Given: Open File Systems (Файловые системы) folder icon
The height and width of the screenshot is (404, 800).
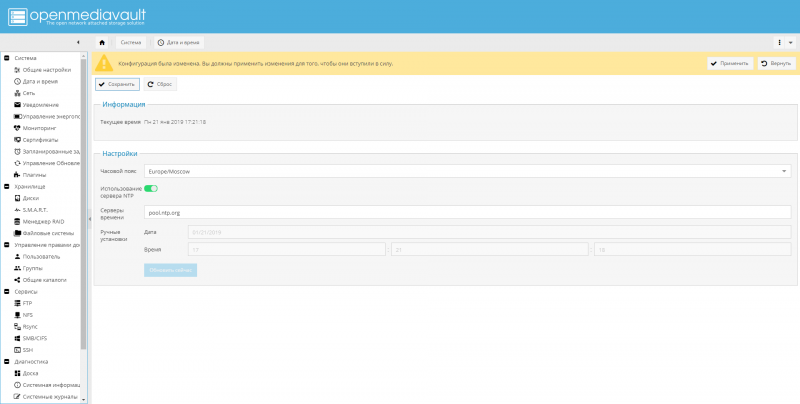Looking at the screenshot, I should tap(17, 233).
